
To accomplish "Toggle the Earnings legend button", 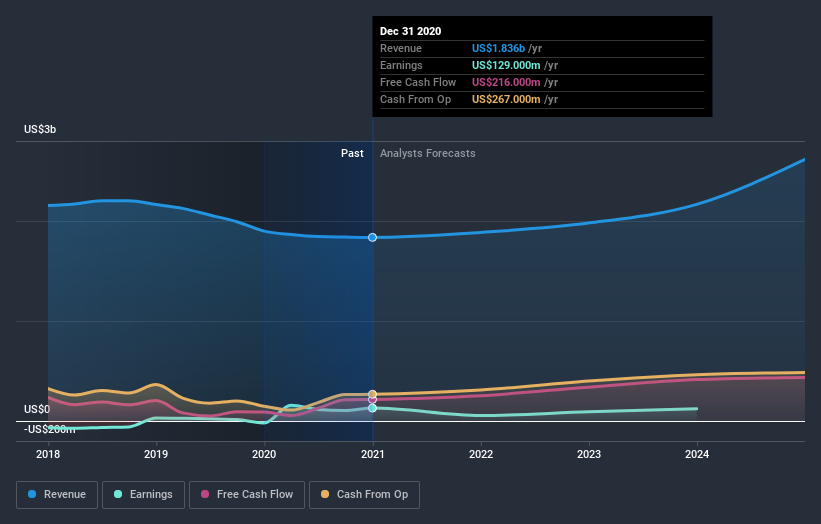I will 143,495.
